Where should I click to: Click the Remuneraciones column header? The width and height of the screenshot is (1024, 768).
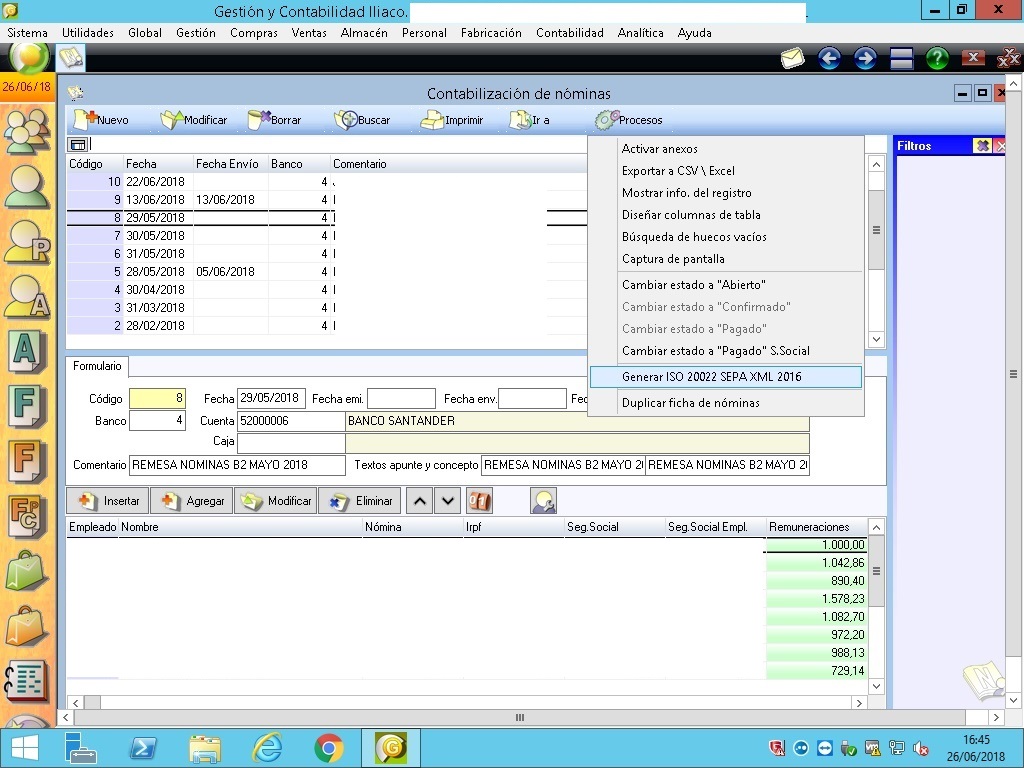(816, 527)
